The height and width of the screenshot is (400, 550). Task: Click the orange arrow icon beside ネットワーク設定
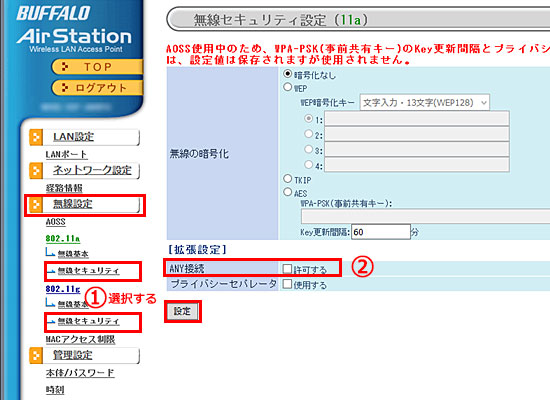[36, 171]
